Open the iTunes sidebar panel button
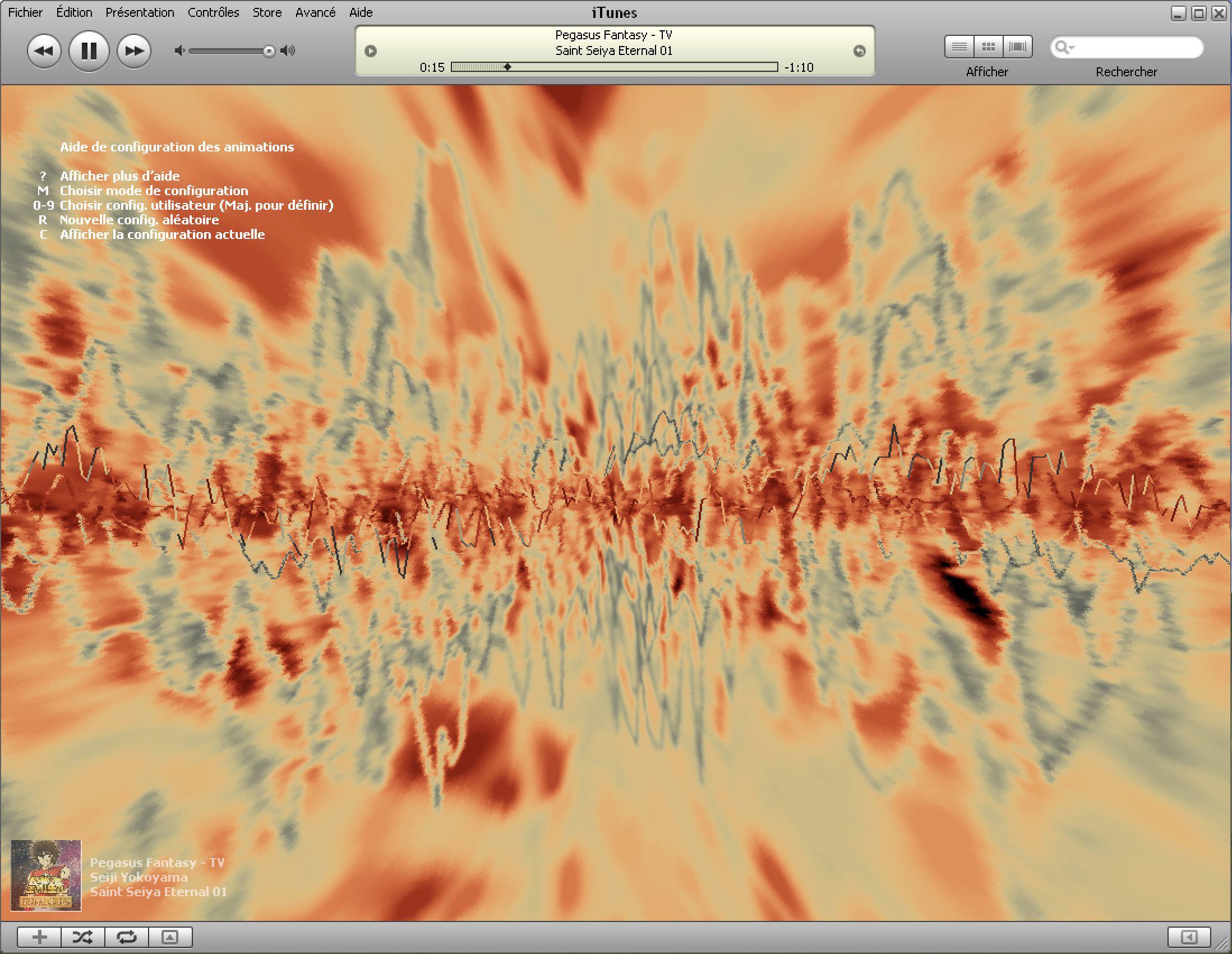This screenshot has height=954, width=1232. point(1189,937)
